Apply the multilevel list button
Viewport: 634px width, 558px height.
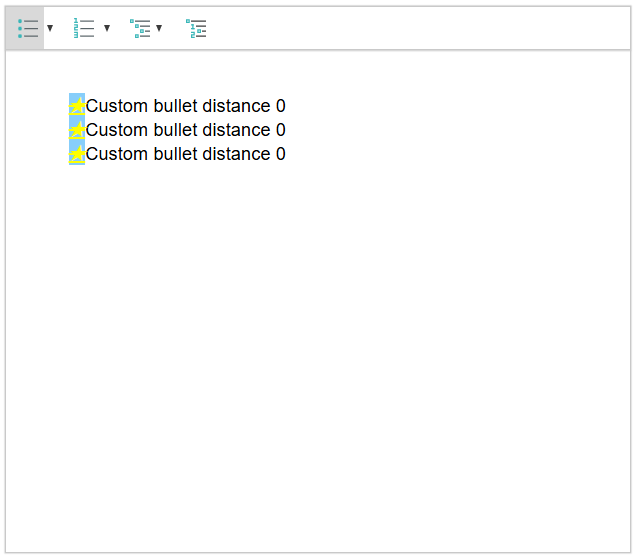click(140, 28)
